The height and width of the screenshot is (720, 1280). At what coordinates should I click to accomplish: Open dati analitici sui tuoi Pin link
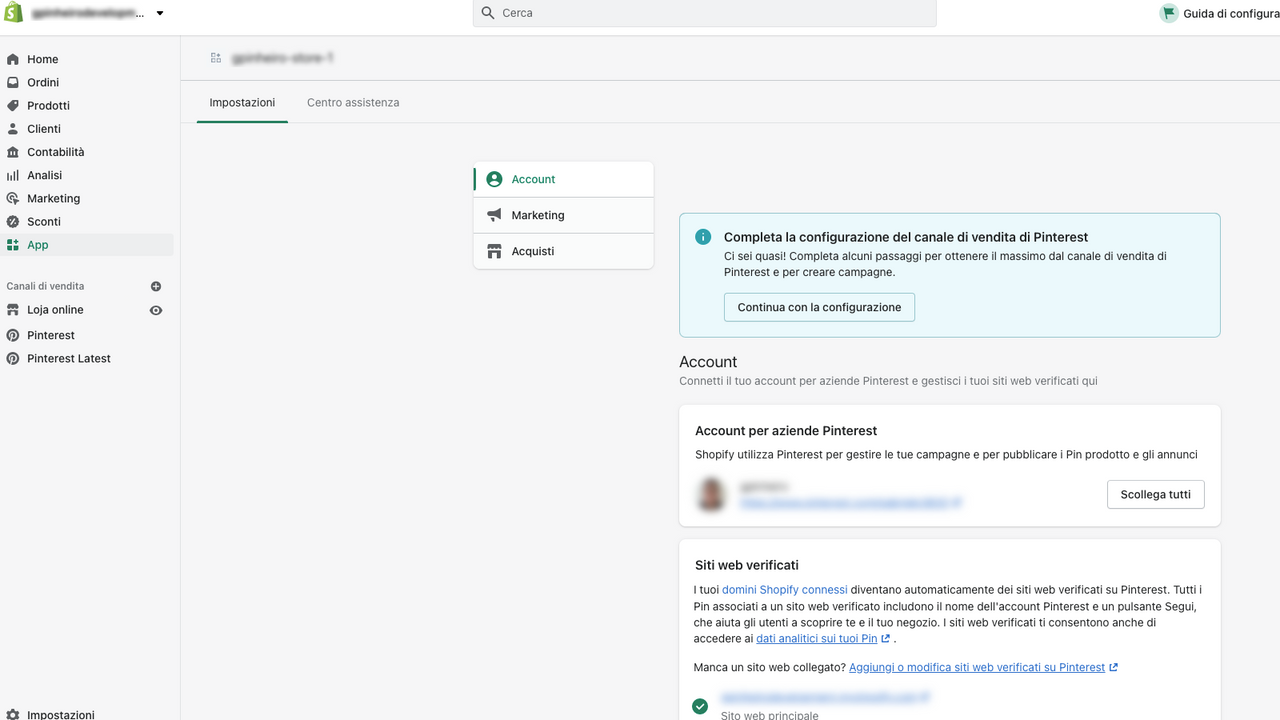(x=816, y=638)
